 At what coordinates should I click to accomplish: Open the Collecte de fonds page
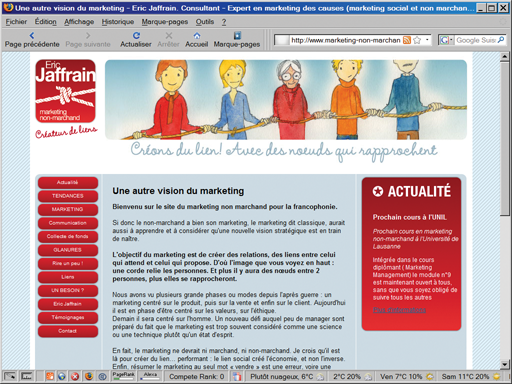coord(68,236)
